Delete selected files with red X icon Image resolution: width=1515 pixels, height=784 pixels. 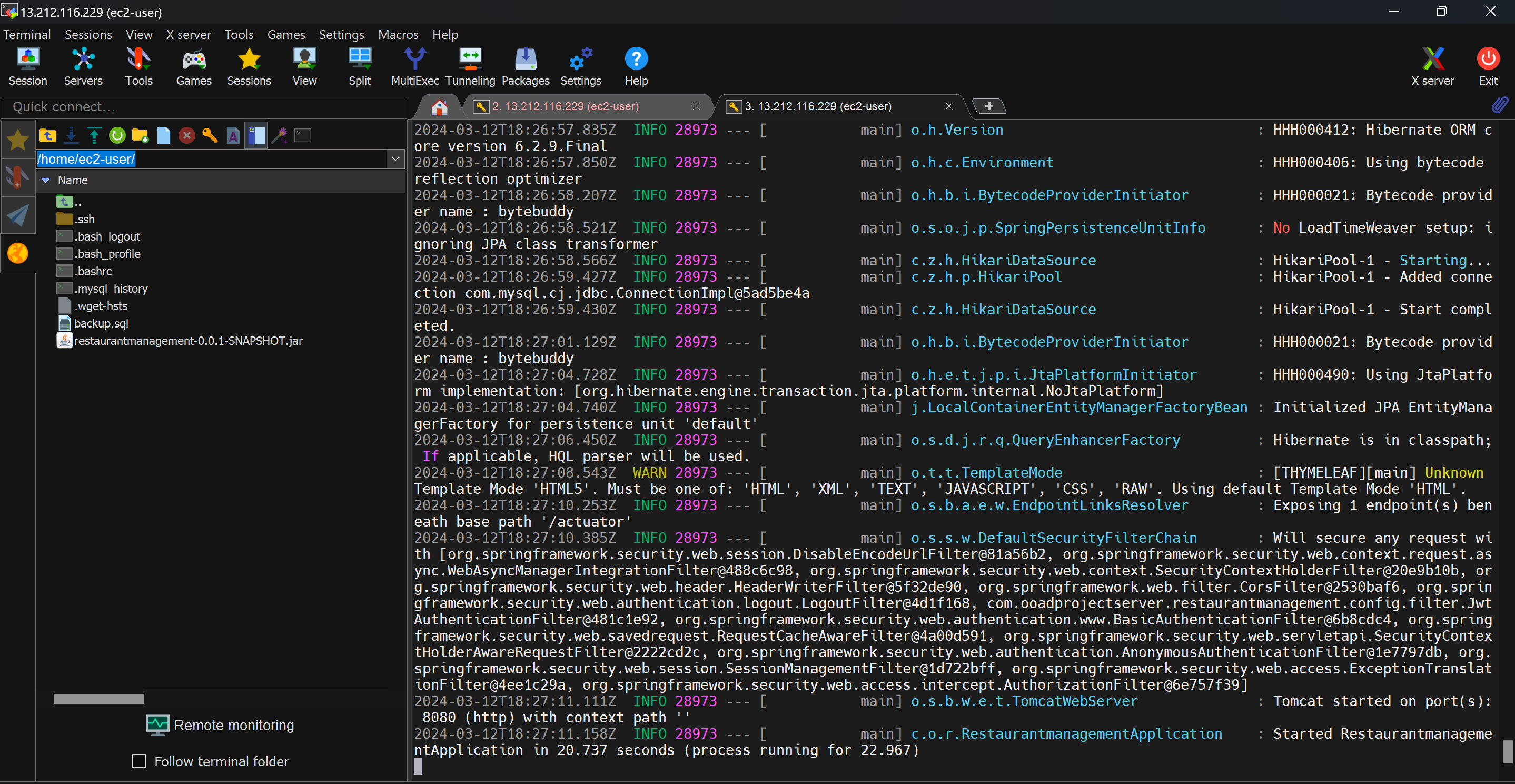click(186, 135)
